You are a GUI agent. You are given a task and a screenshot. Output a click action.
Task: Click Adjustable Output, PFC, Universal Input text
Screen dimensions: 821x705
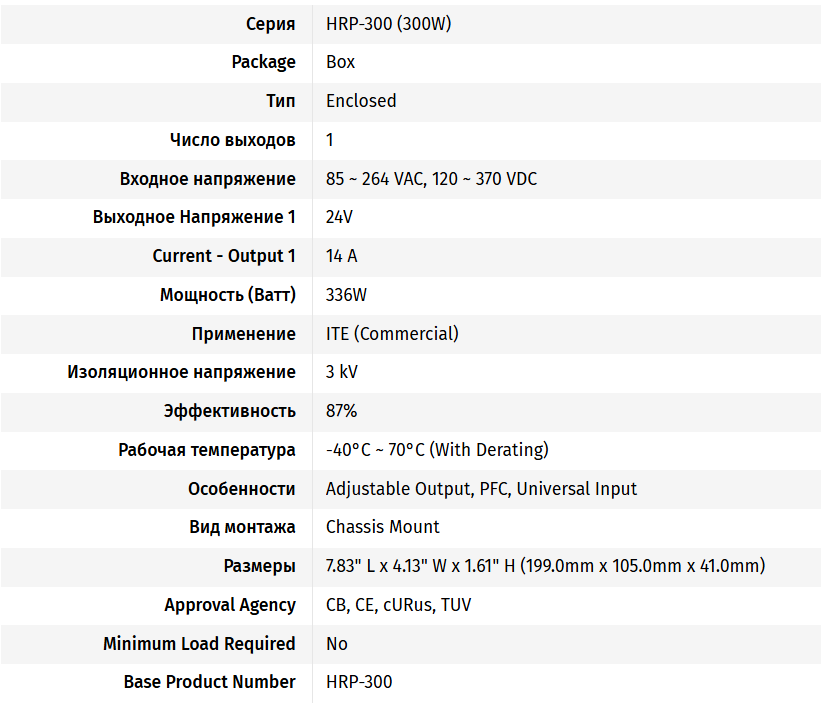click(481, 489)
